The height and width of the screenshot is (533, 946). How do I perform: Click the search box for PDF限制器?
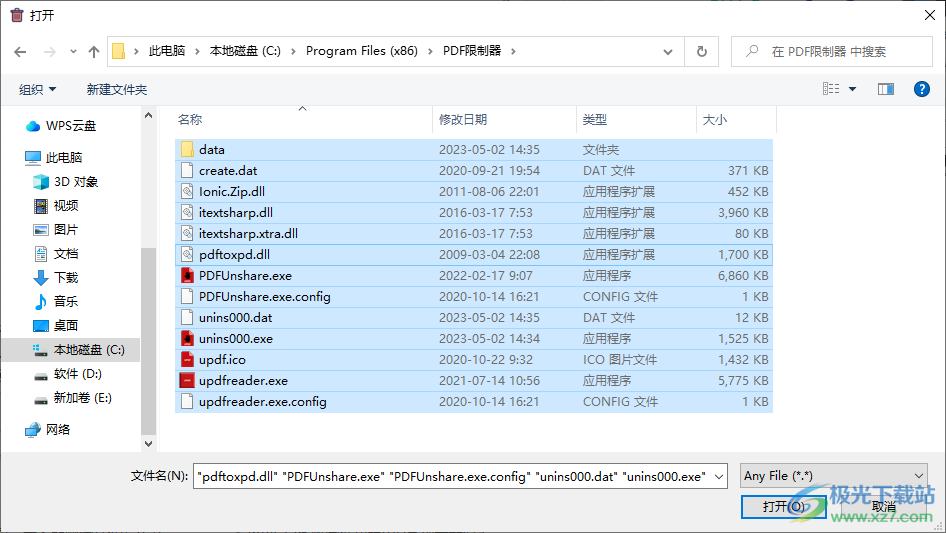click(832, 51)
